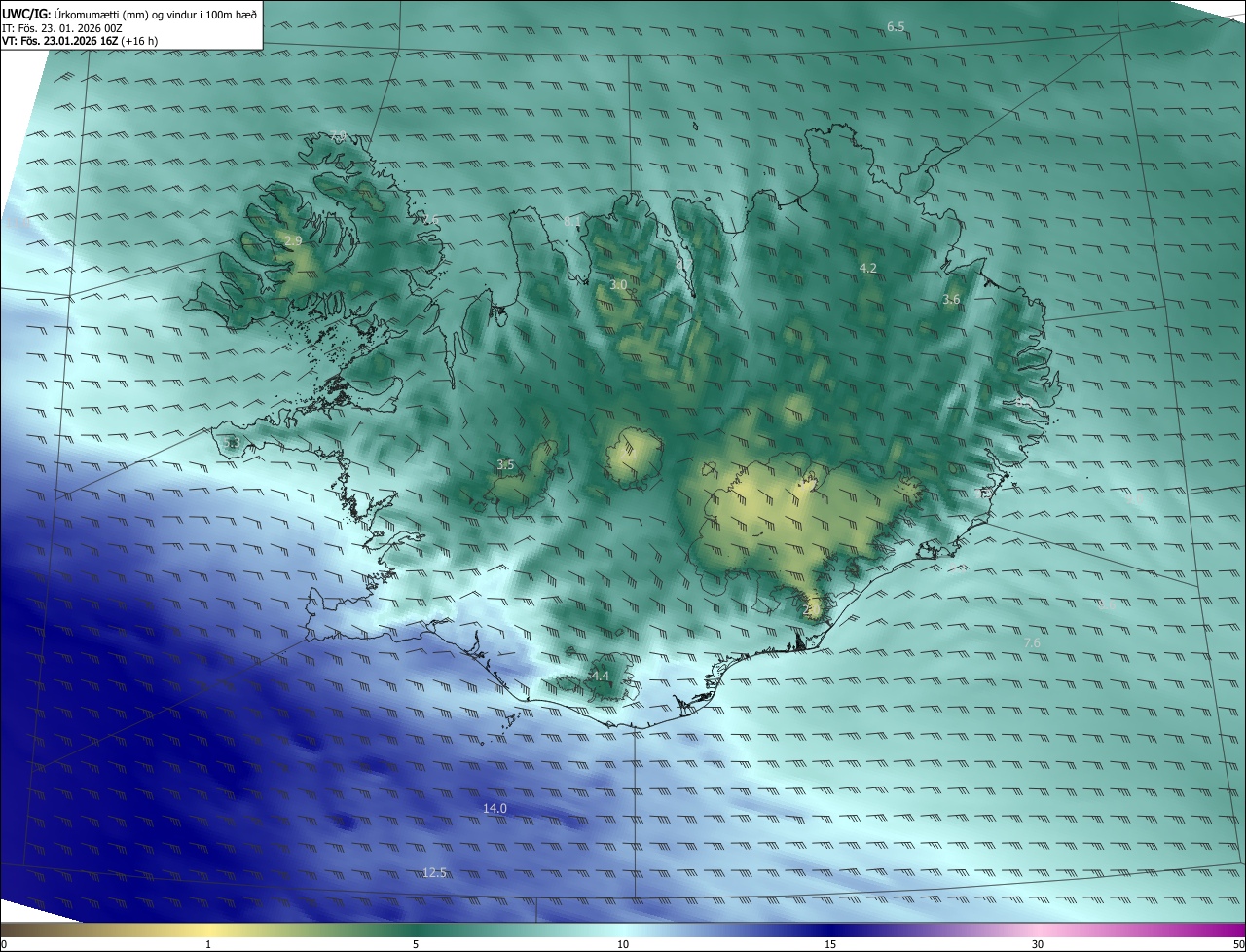The image size is (1246, 952).
Task: Click the 3.0 value label in north Iceland
Action: coord(618,284)
